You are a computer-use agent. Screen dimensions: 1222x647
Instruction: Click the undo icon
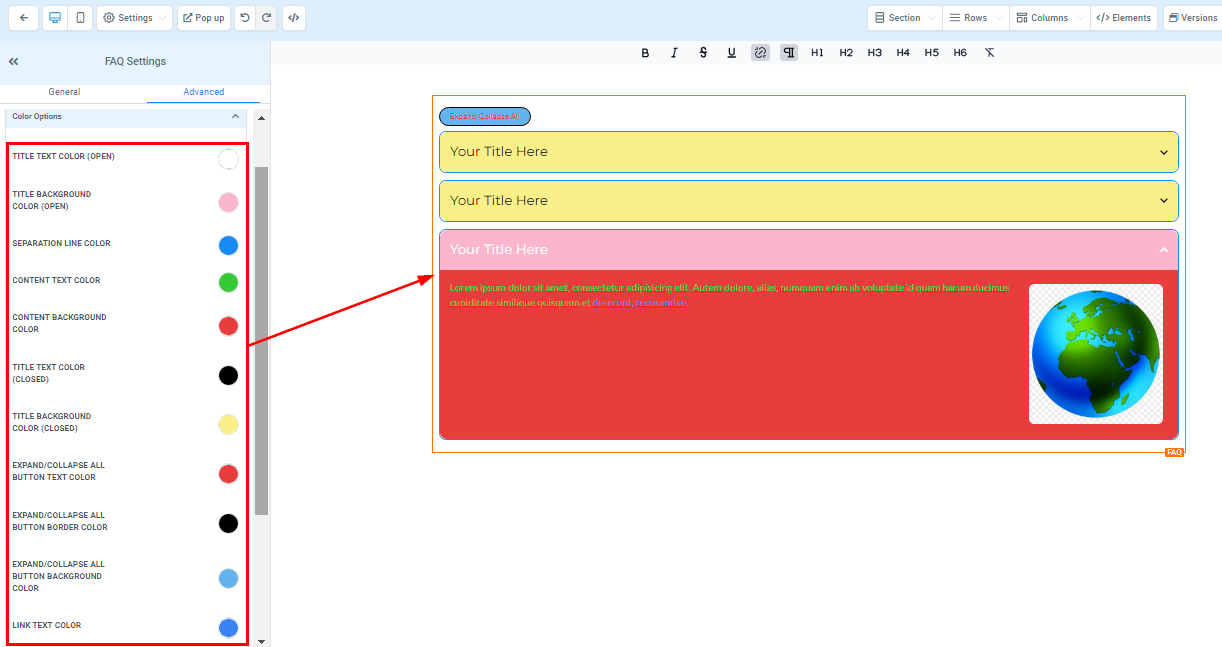(245, 18)
